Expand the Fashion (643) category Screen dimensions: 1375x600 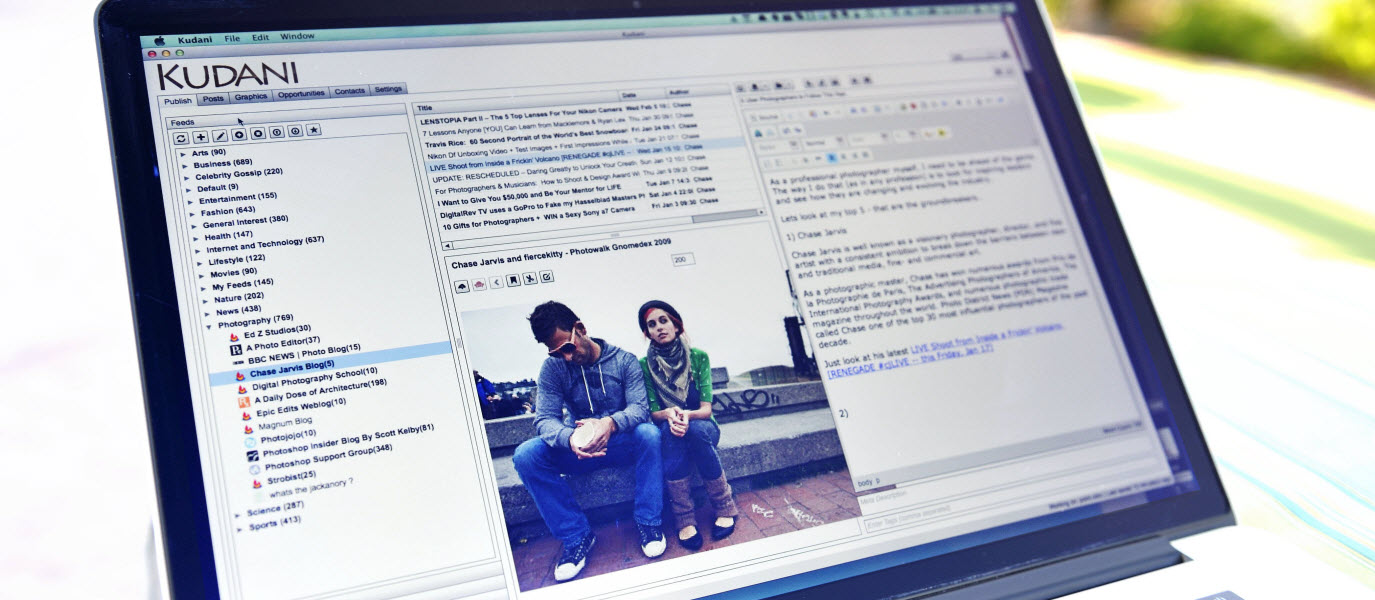193,214
